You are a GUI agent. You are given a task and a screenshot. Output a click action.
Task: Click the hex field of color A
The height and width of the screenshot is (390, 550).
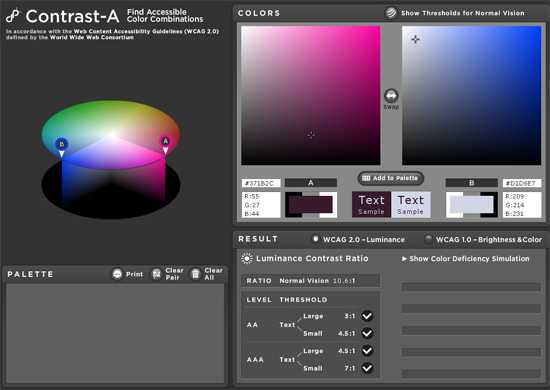point(261,183)
